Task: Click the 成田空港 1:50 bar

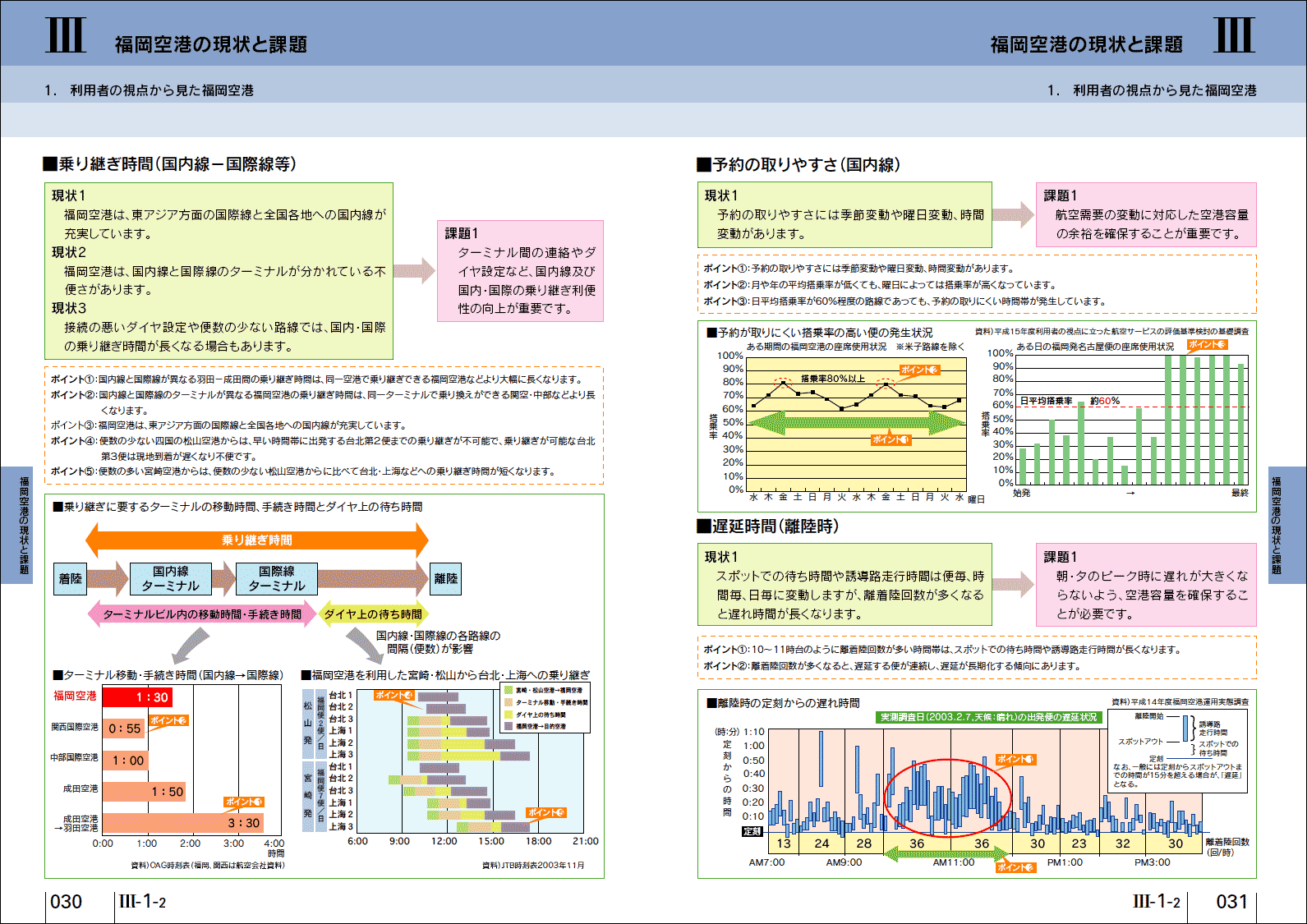Action: tap(145, 792)
